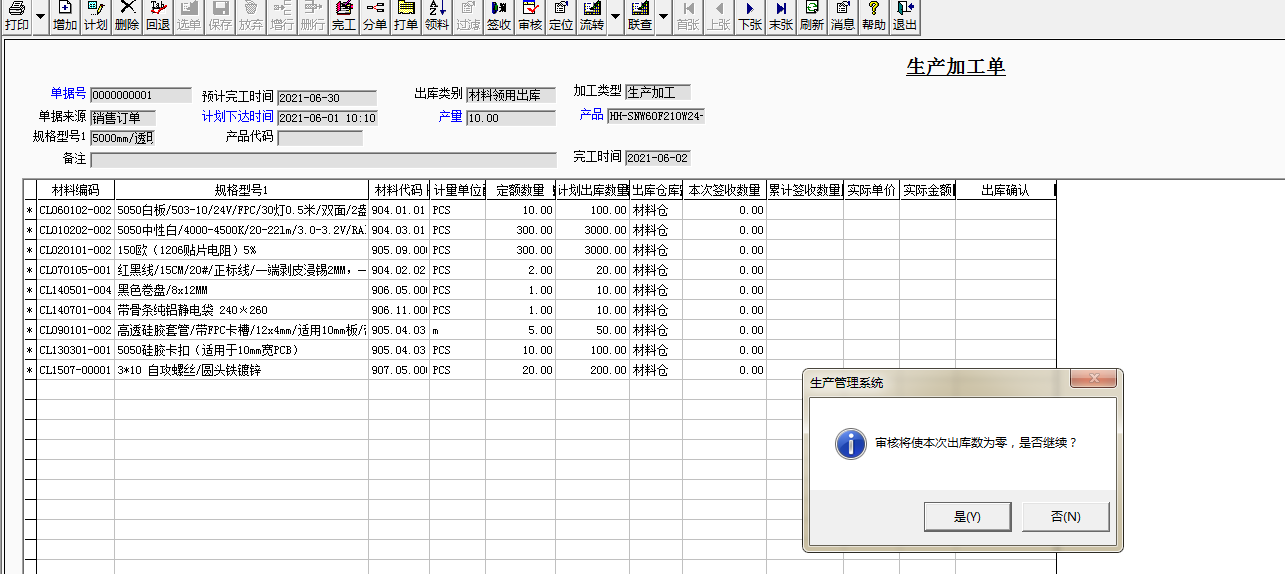
Task: Click the 加工类型 field 生产加工
Action: (658, 93)
